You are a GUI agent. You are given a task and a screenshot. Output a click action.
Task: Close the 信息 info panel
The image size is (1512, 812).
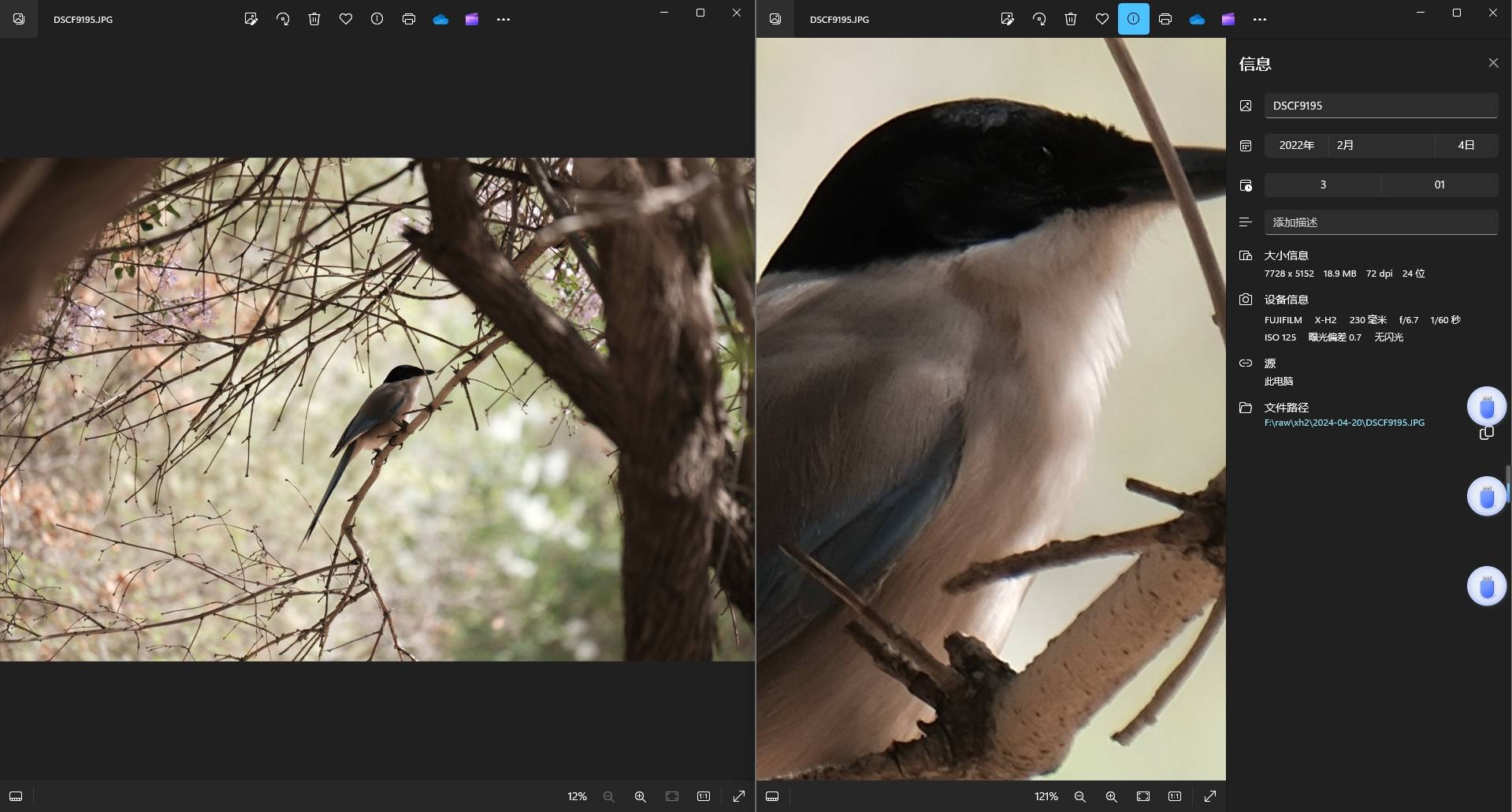click(x=1493, y=63)
